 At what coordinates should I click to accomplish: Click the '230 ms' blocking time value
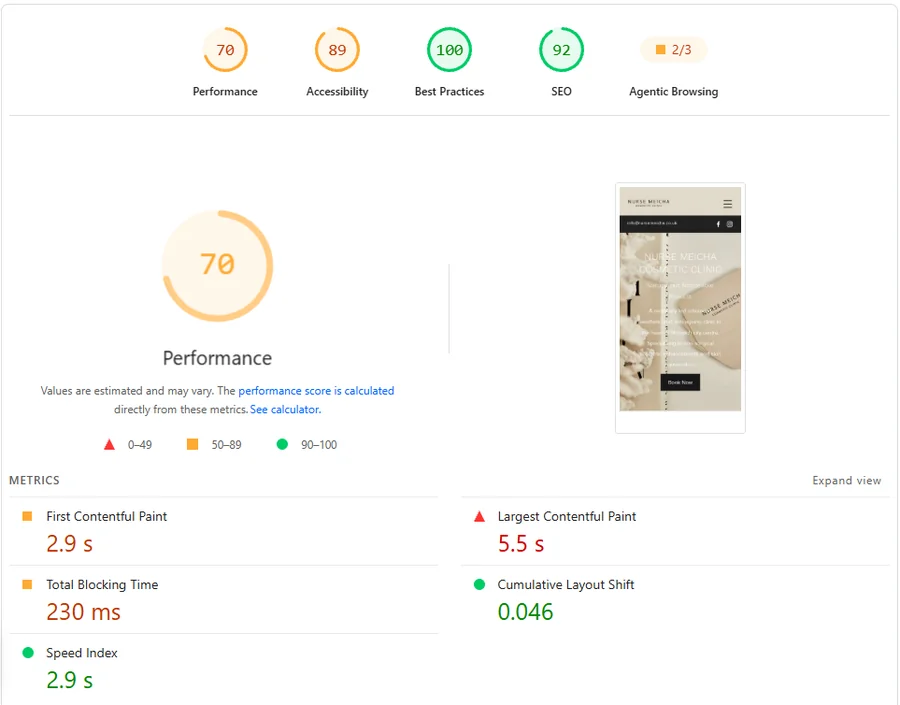[x=83, y=611]
